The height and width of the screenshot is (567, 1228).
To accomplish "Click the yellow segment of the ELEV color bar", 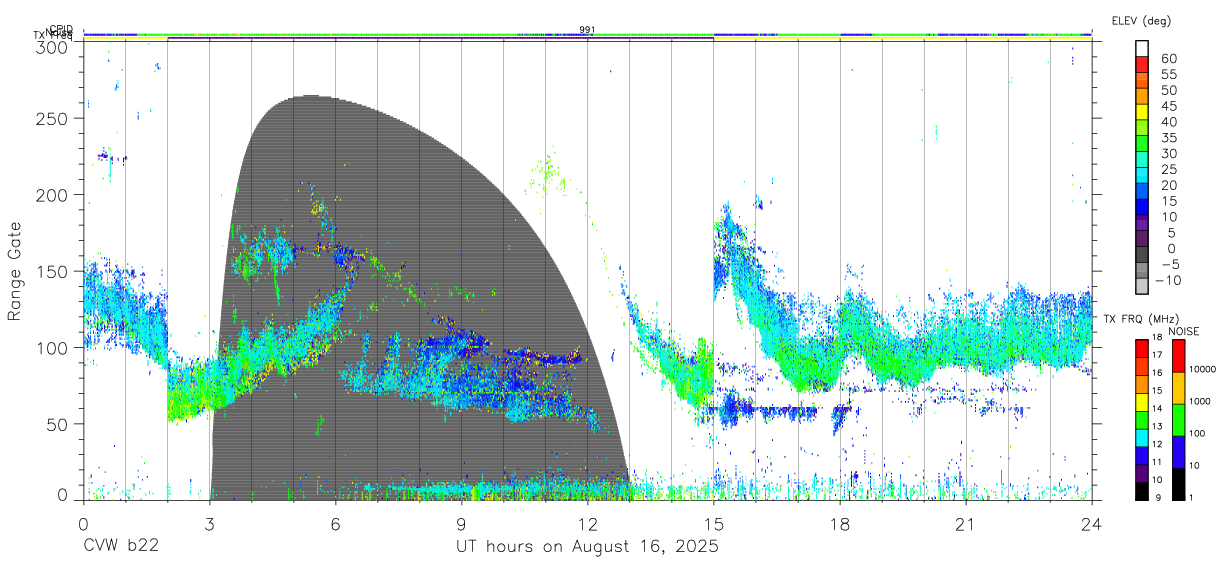I will (1143, 112).
